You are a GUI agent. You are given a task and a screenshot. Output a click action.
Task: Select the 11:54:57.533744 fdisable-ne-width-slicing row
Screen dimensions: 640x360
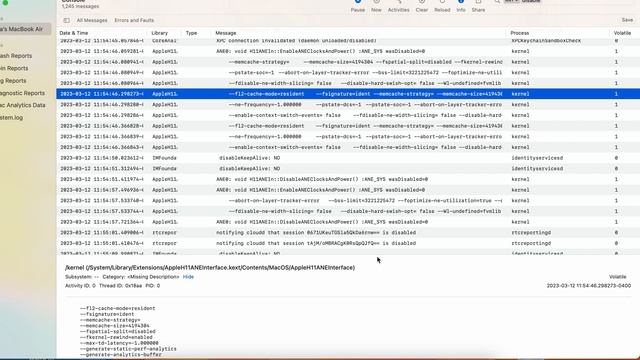pyautogui.click(x=348, y=211)
